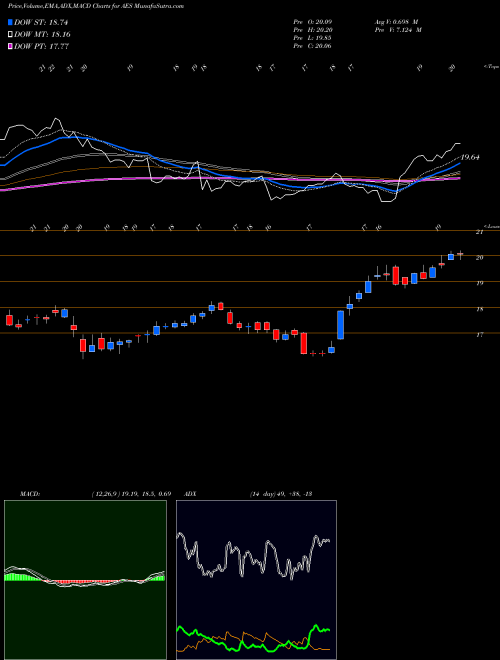This screenshot has height=660, width=500.
Task: Click the last candlestick near price 20
Action: click(460, 254)
